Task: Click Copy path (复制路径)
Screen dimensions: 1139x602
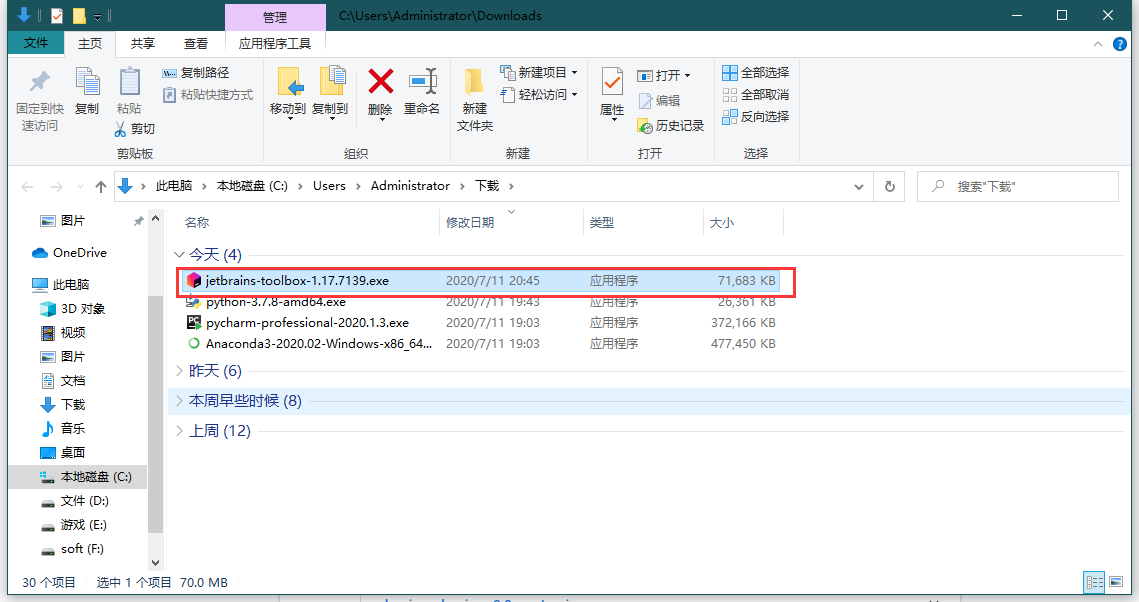Action: pos(195,73)
